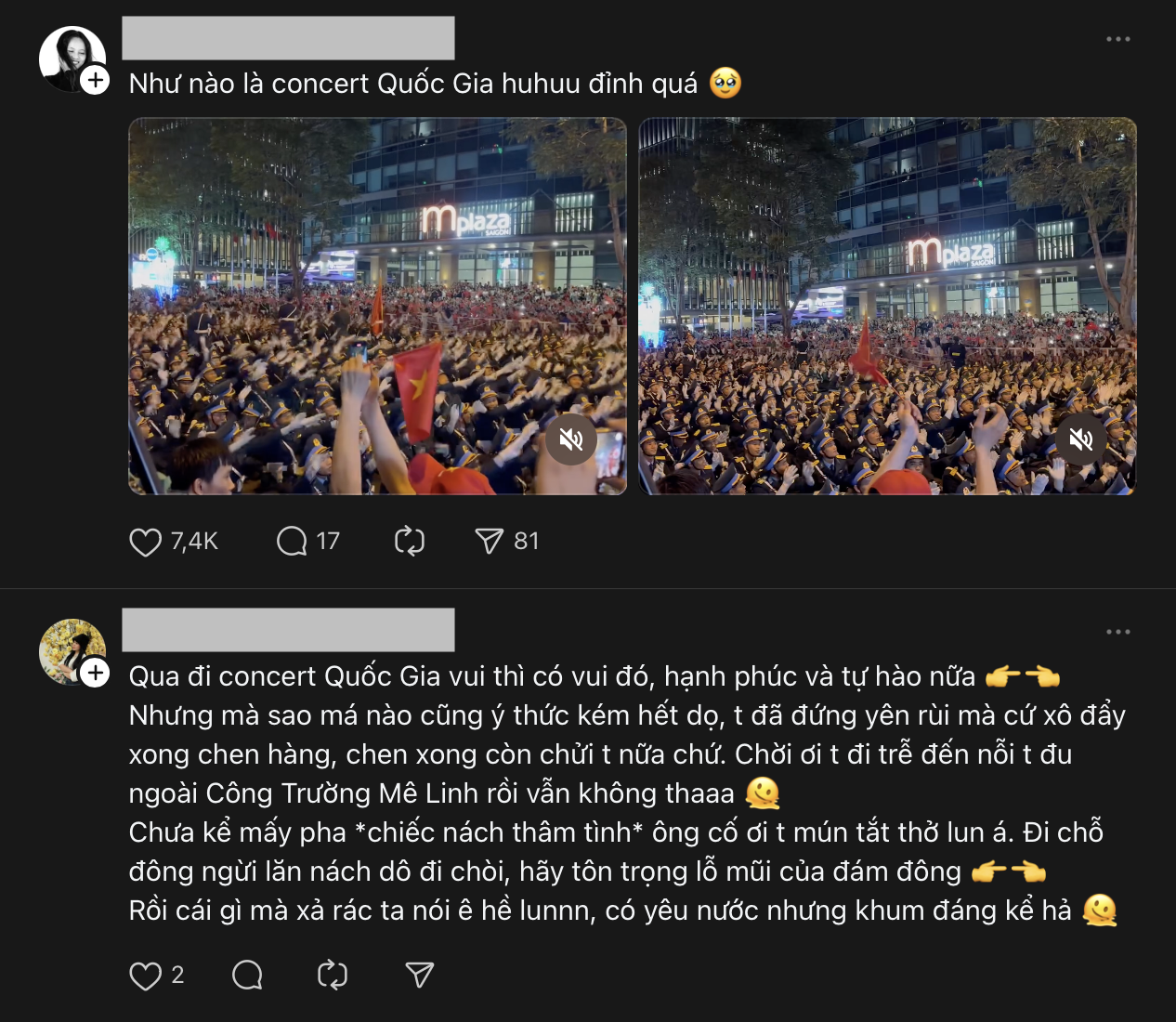Repost the Quốc Gia concert video post
Screen dimensions: 1176x1022
[x=410, y=541]
